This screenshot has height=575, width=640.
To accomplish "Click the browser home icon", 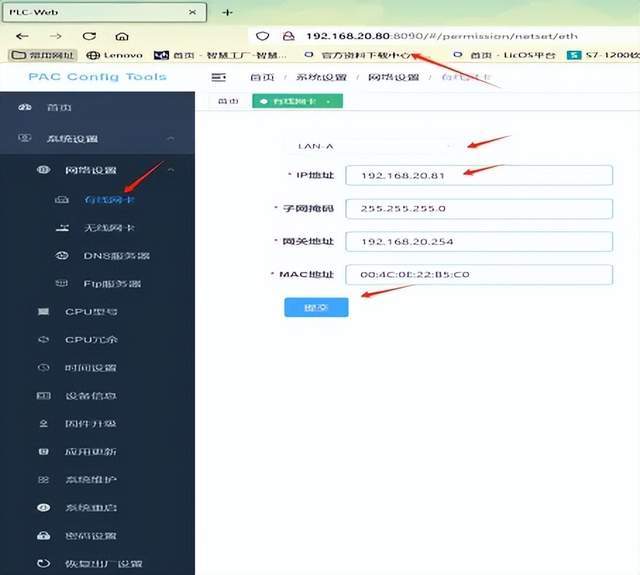I will tap(122, 36).
